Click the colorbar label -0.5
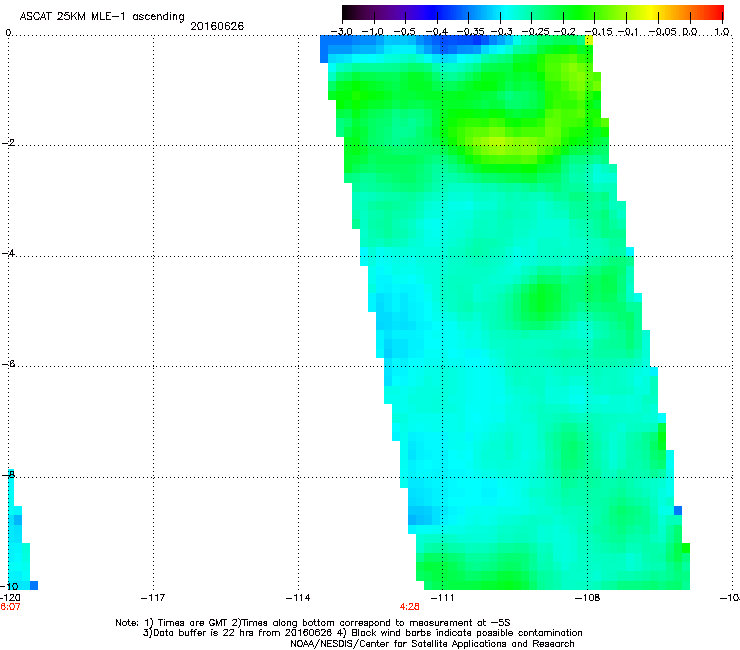740x650 pixels. 404,32
